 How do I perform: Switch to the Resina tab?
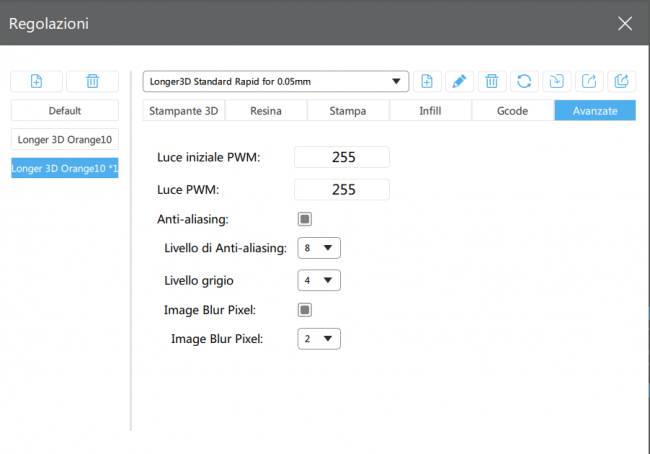coord(265,111)
